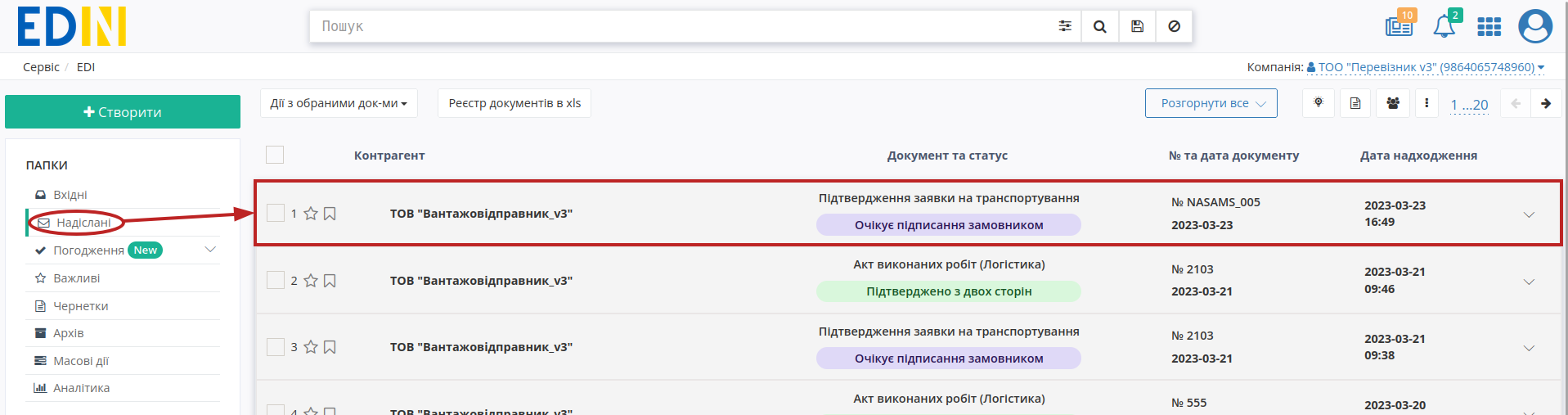
Task: Open the apps grid icon
Action: (1489, 27)
